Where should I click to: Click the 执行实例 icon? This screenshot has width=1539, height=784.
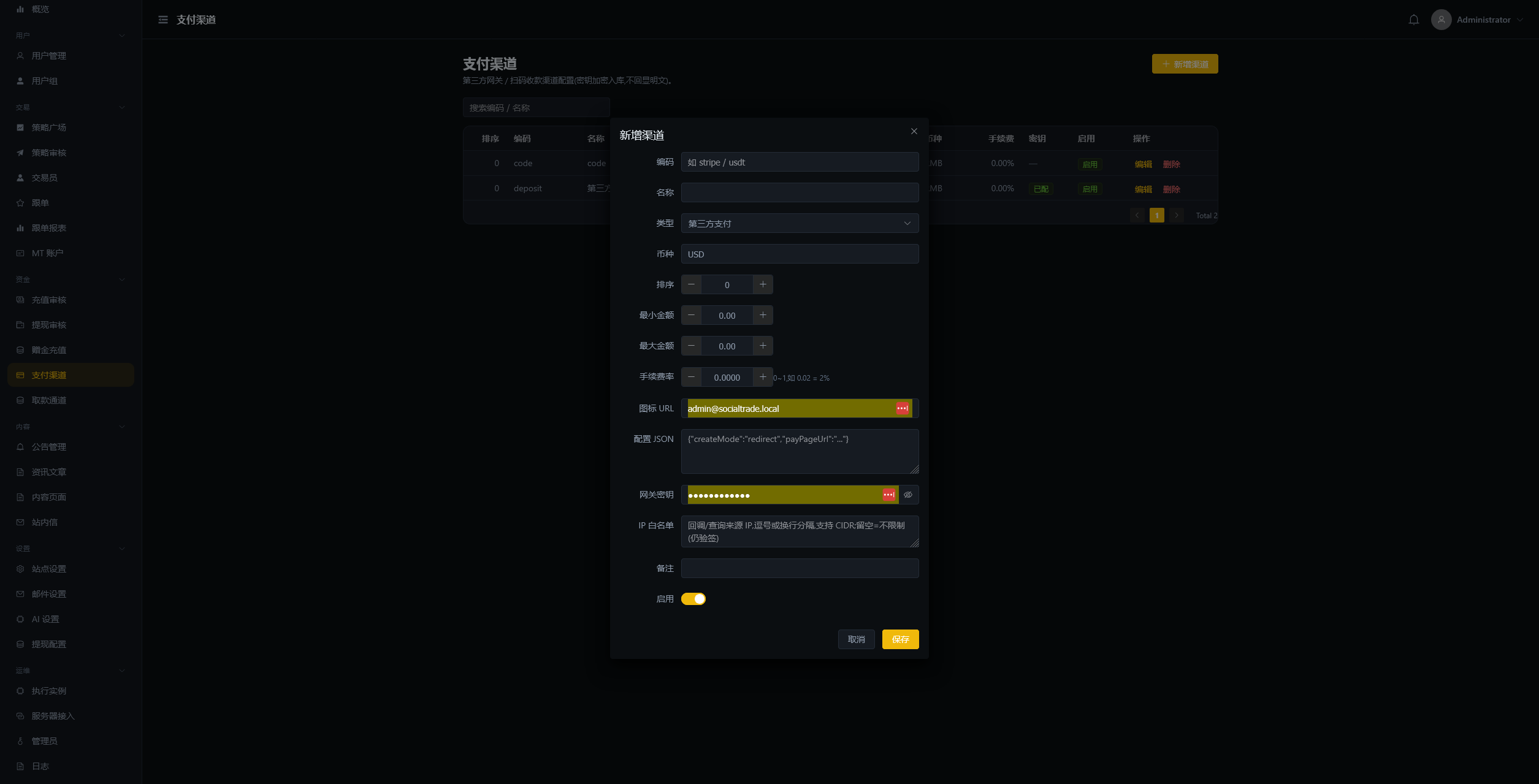(20, 691)
